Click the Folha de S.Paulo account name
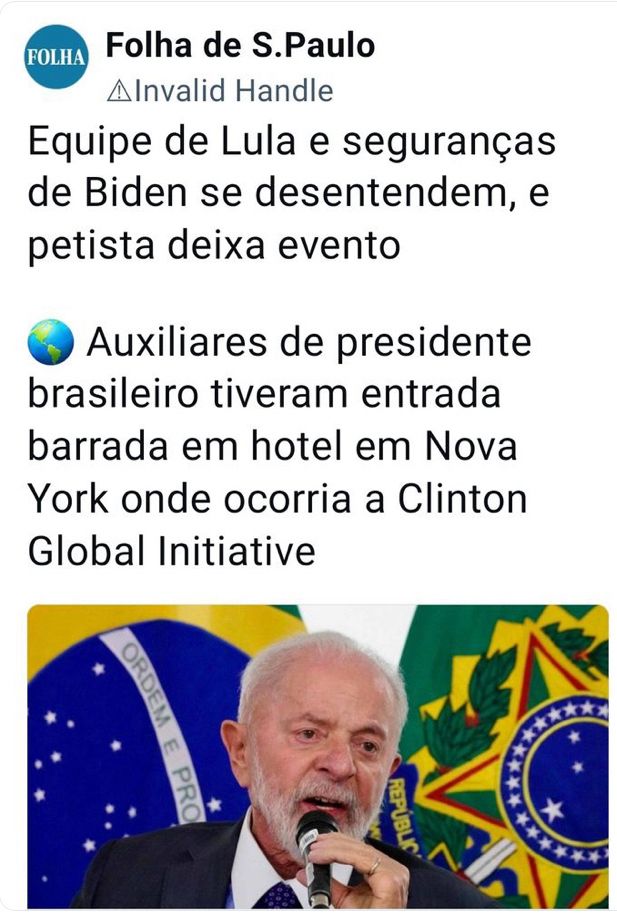617x919 pixels. click(x=240, y=45)
